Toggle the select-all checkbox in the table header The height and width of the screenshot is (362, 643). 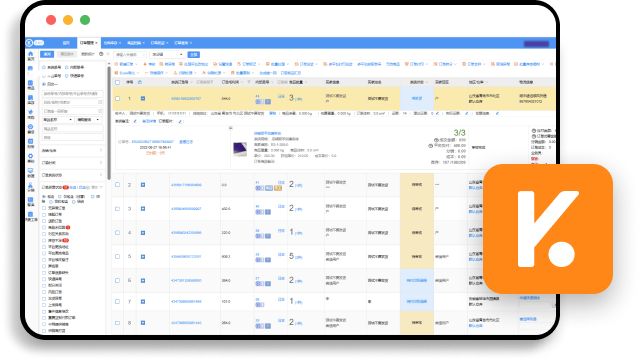pos(117,82)
